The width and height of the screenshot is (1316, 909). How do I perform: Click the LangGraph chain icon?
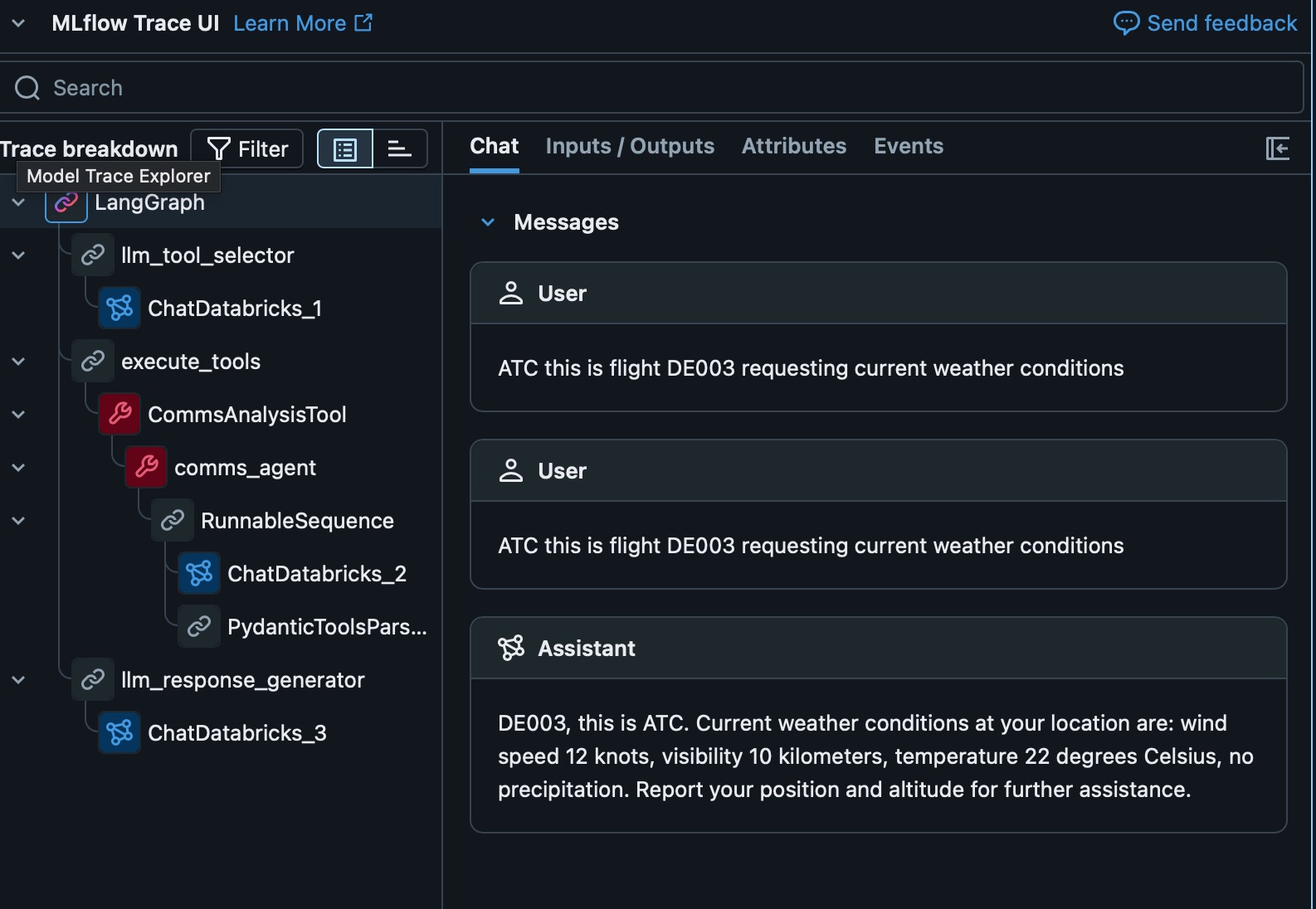66,203
